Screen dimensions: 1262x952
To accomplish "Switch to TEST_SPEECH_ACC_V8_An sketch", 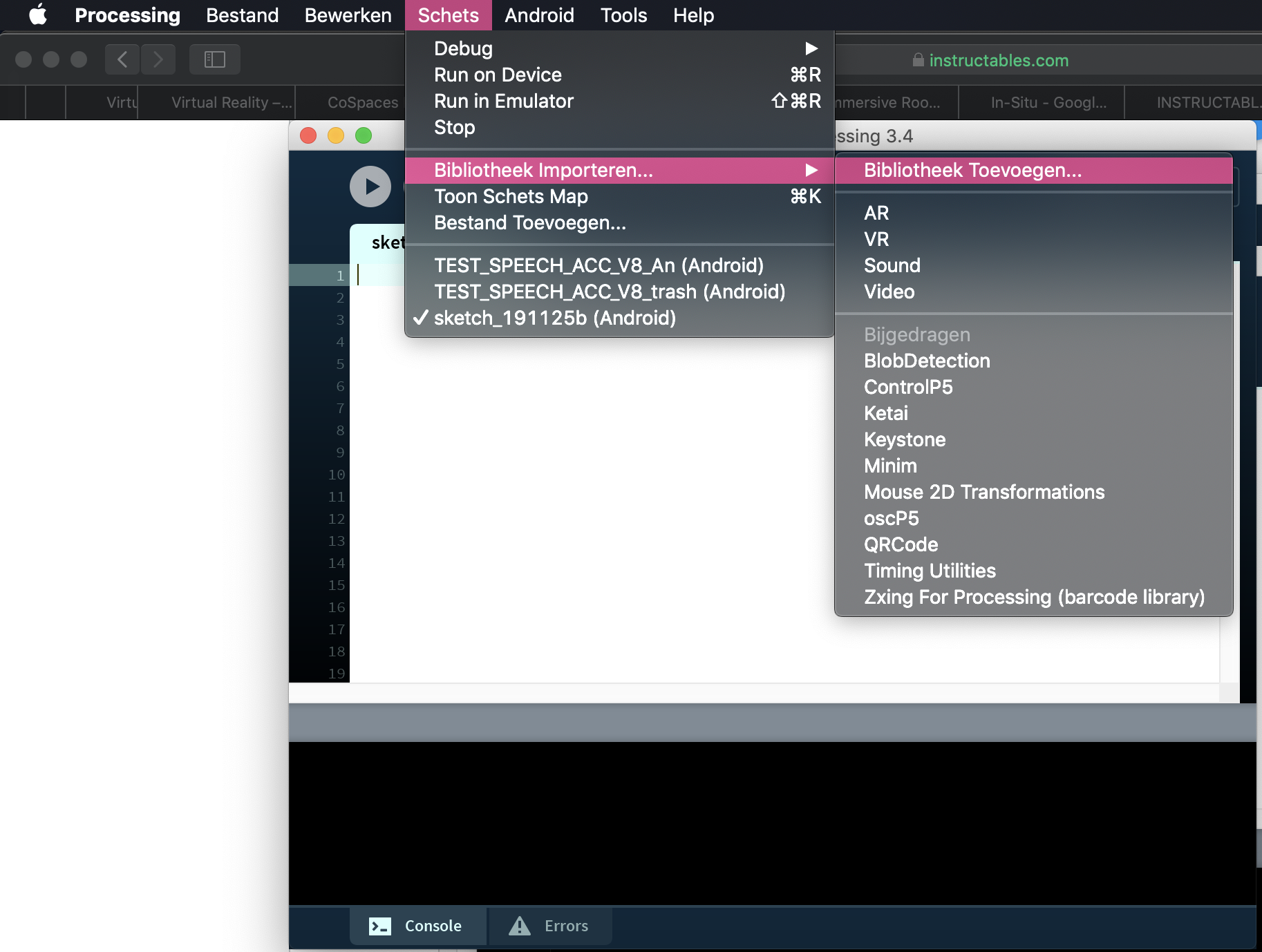I will tap(619, 265).
